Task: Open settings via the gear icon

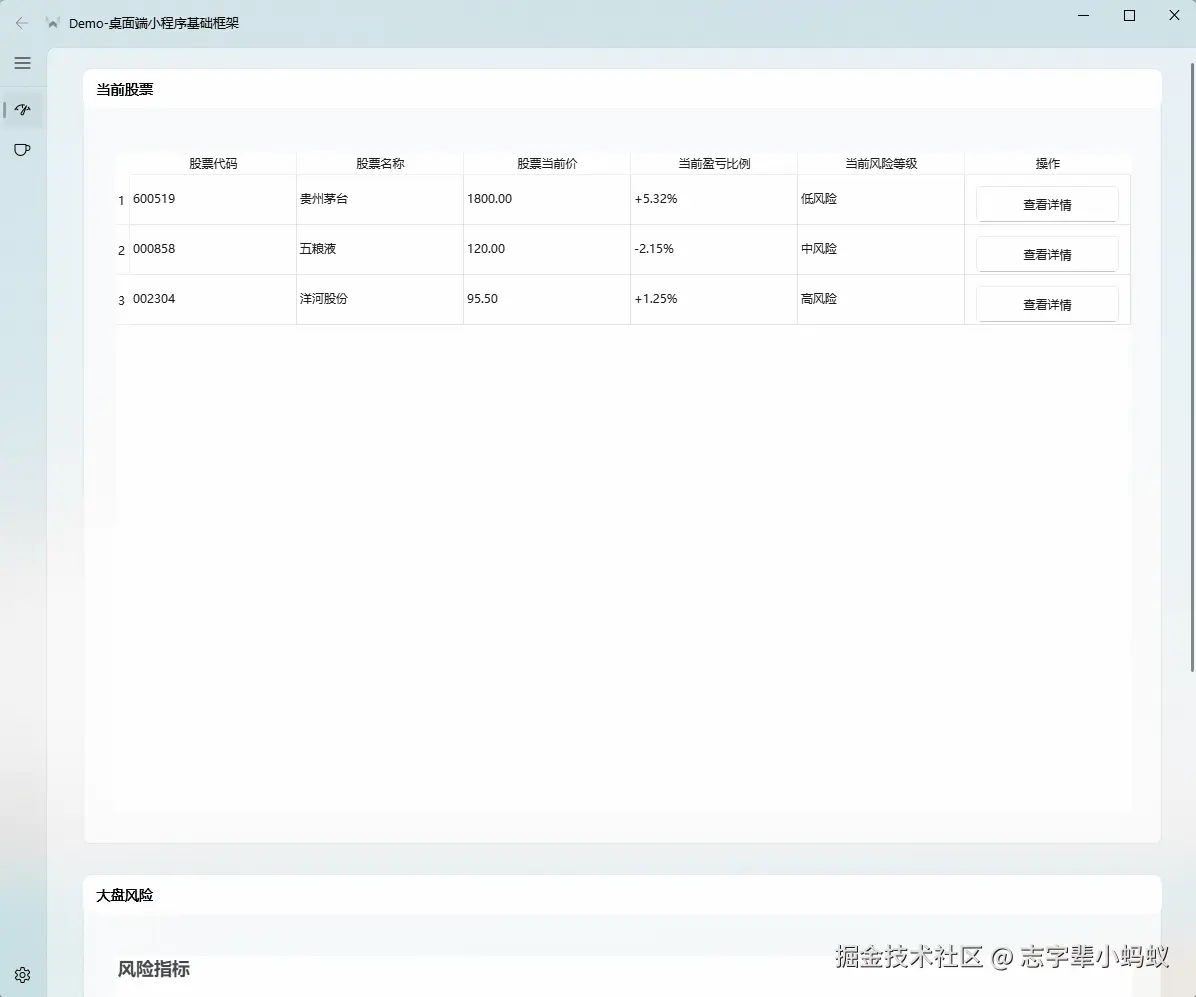Action: point(22,974)
